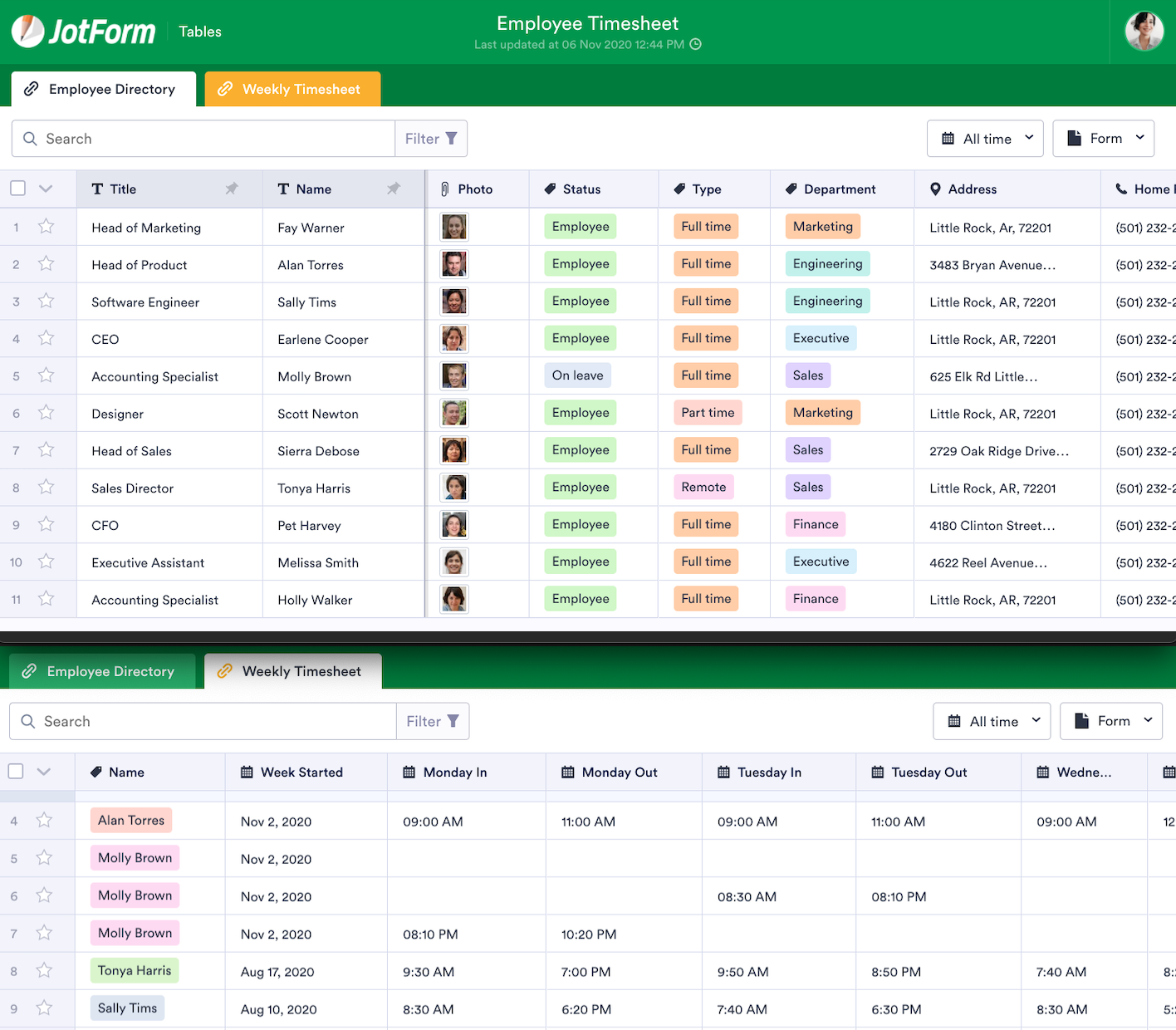Star the Tonya Harris timesheet row
Viewport: 1176px width, 1030px height.
tap(44, 971)
